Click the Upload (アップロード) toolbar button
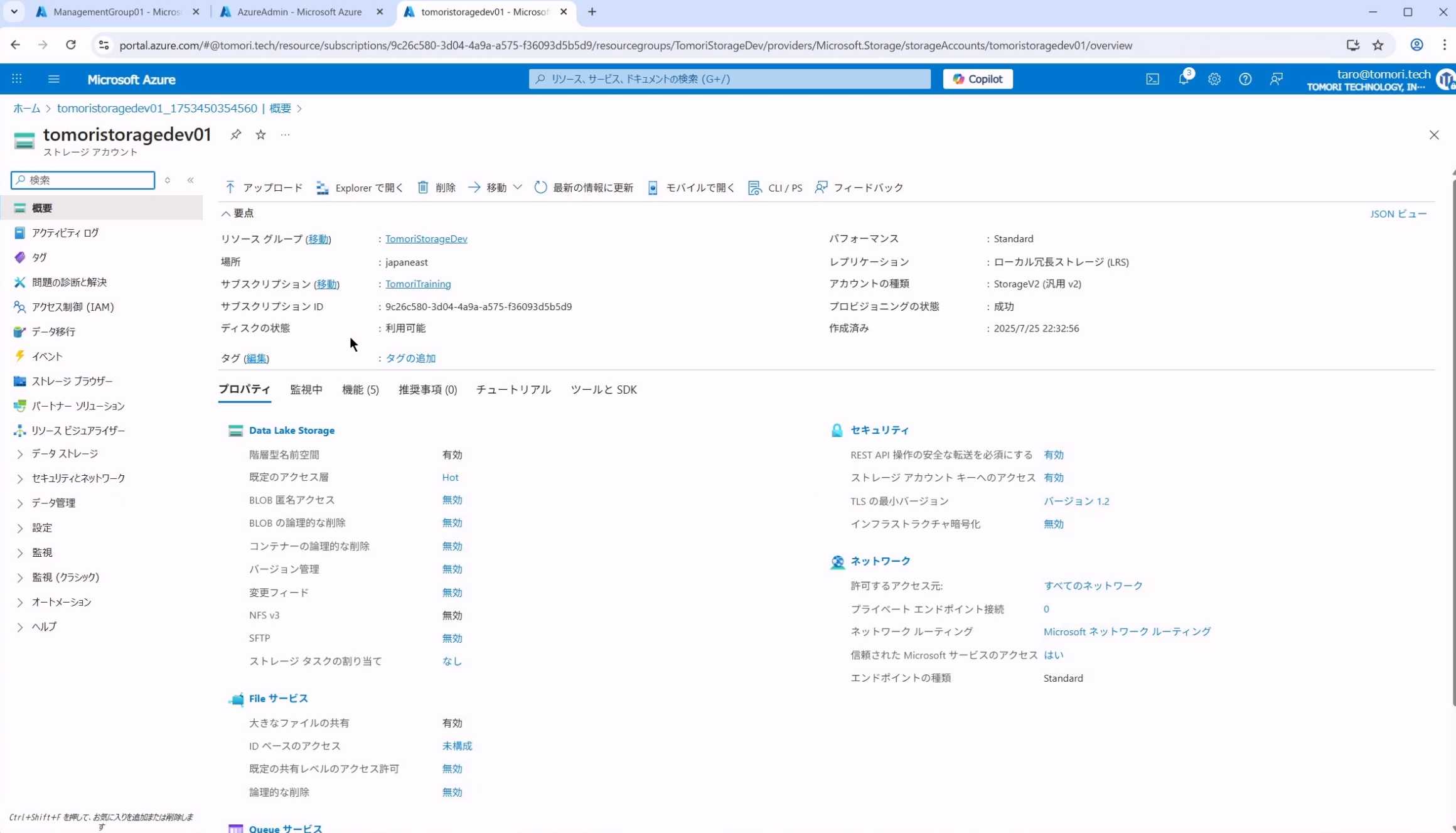The height and width of the screenshot is (833, 1456). [264, 188]
